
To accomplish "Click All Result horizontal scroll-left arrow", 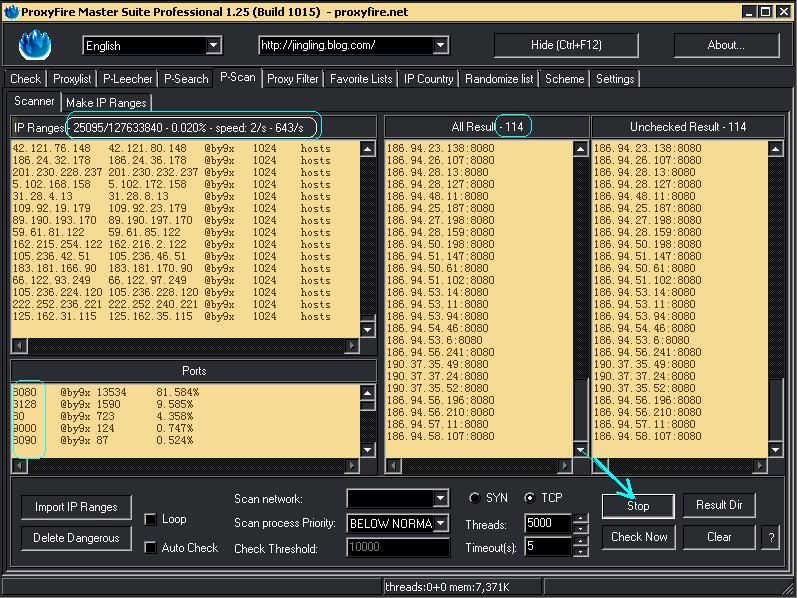I will [393, 466].
